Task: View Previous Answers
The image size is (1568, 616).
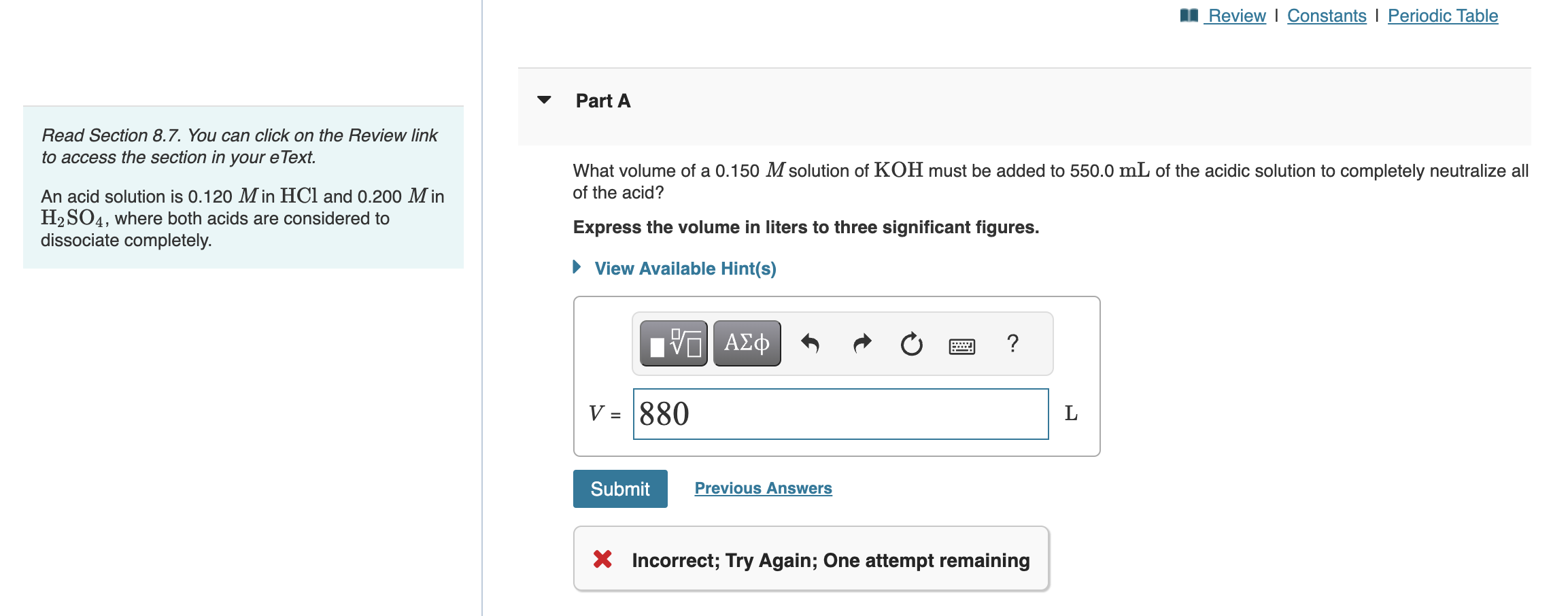Action: point(763,487)
